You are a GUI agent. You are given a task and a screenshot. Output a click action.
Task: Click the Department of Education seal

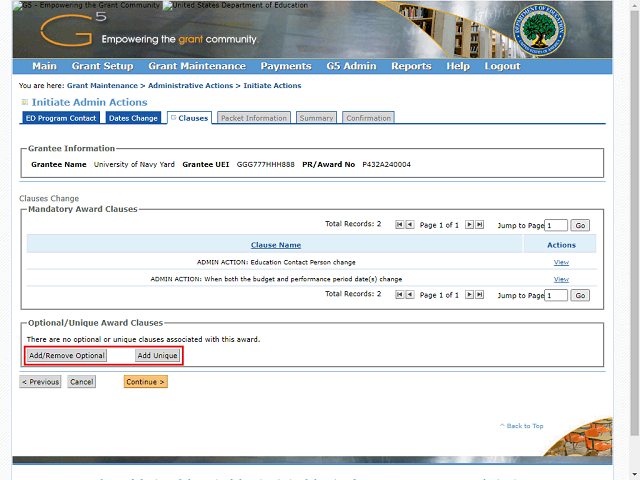pos(539,30)
